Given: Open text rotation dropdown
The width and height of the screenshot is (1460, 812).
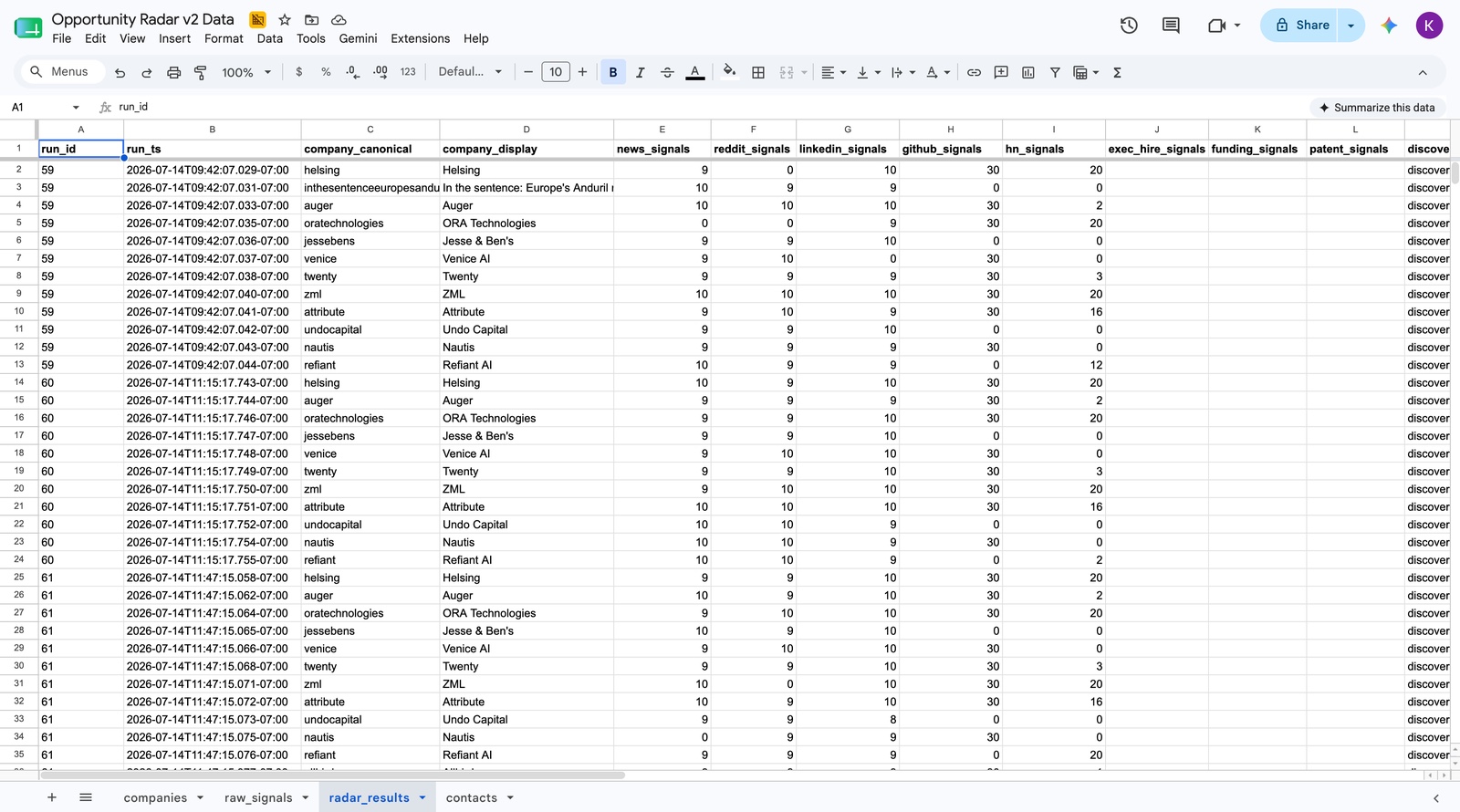Looking at the screenshot, I should [x=938, y=72].
